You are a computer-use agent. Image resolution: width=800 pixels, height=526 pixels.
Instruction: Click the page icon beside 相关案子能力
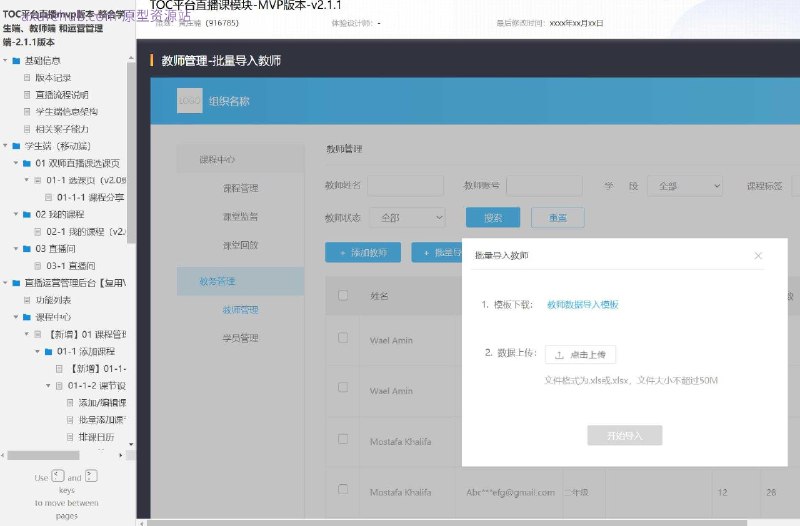(x=27, y=129)
